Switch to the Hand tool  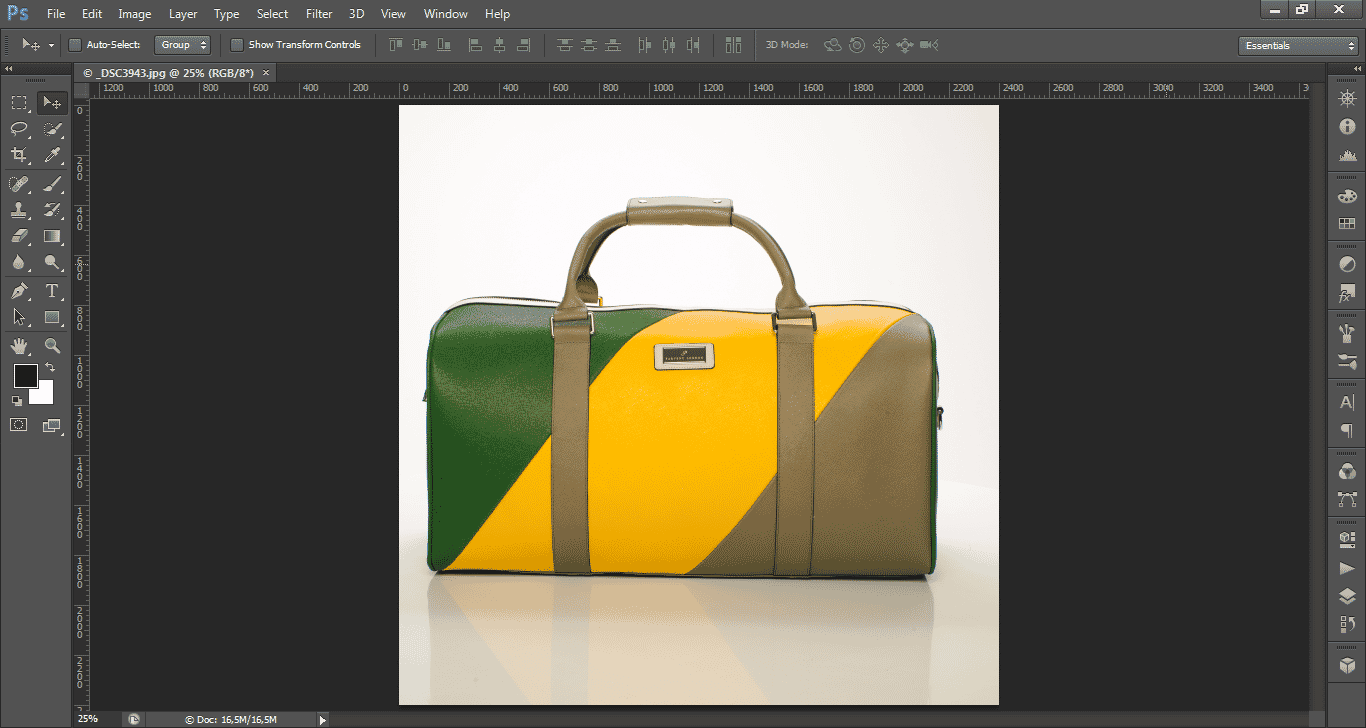pos(19,346)
